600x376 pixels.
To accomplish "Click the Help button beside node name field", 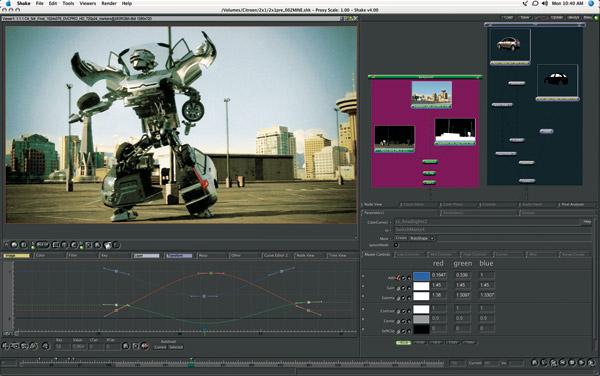I will pyautogui.click(x=587, y=221).
